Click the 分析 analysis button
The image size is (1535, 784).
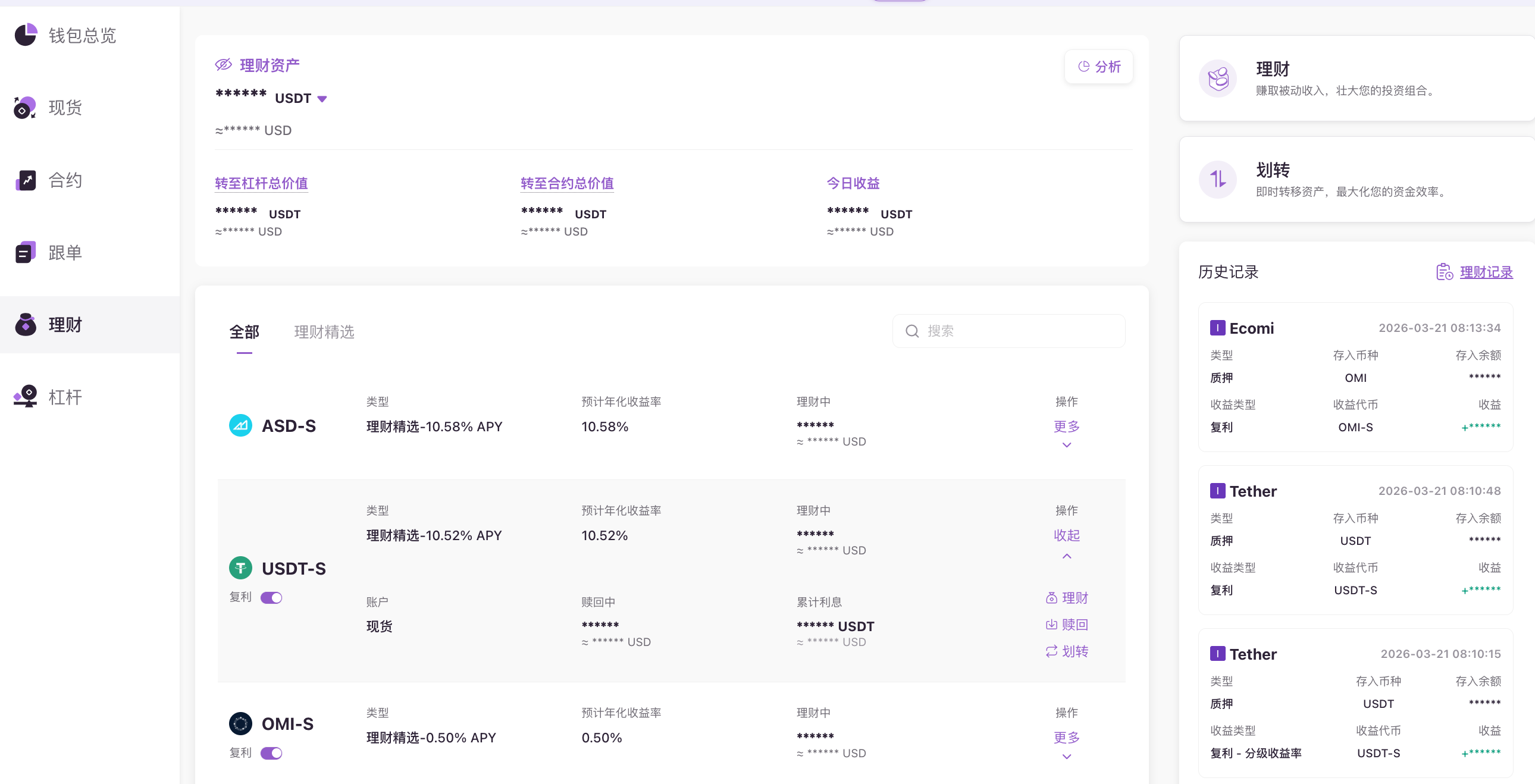click(x=1099, y=67)
